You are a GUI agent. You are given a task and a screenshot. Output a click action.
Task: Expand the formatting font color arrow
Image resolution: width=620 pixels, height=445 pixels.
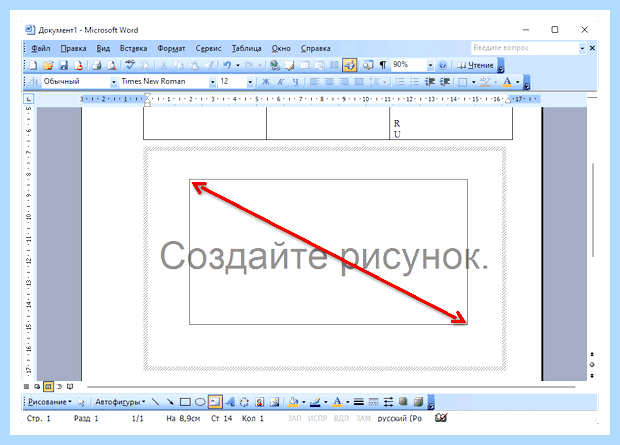(518, 82)
